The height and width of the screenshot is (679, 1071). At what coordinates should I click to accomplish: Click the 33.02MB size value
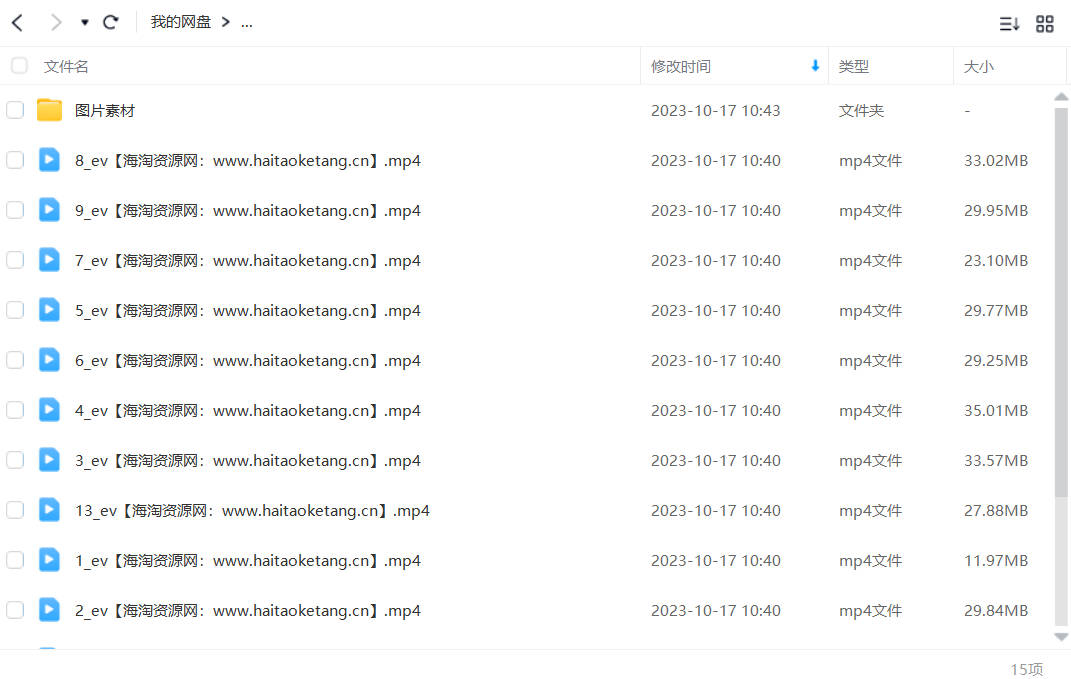(996, 161)
